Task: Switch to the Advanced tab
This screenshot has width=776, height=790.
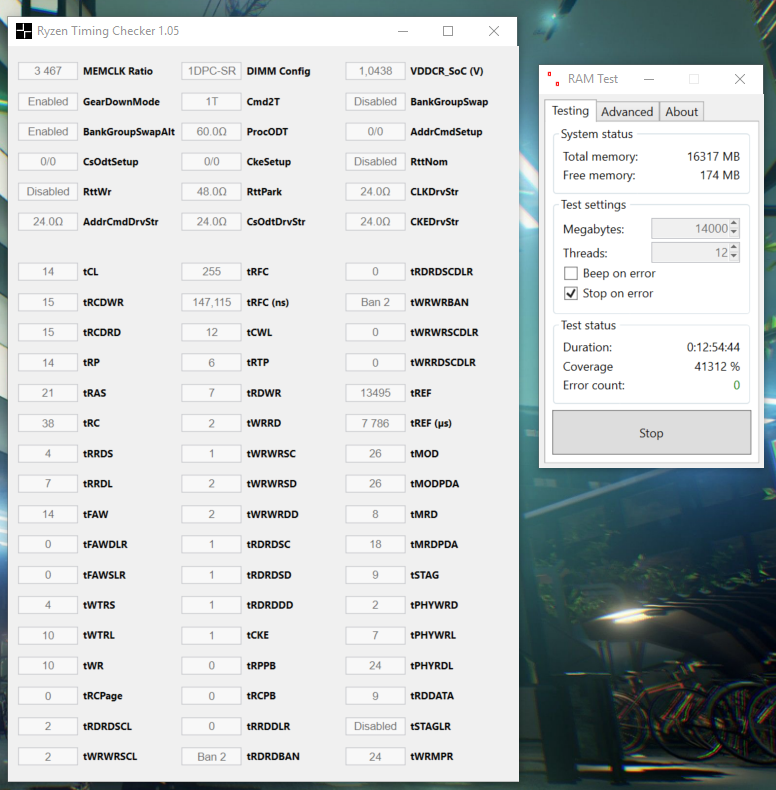Action: click(x=627, y=112)
